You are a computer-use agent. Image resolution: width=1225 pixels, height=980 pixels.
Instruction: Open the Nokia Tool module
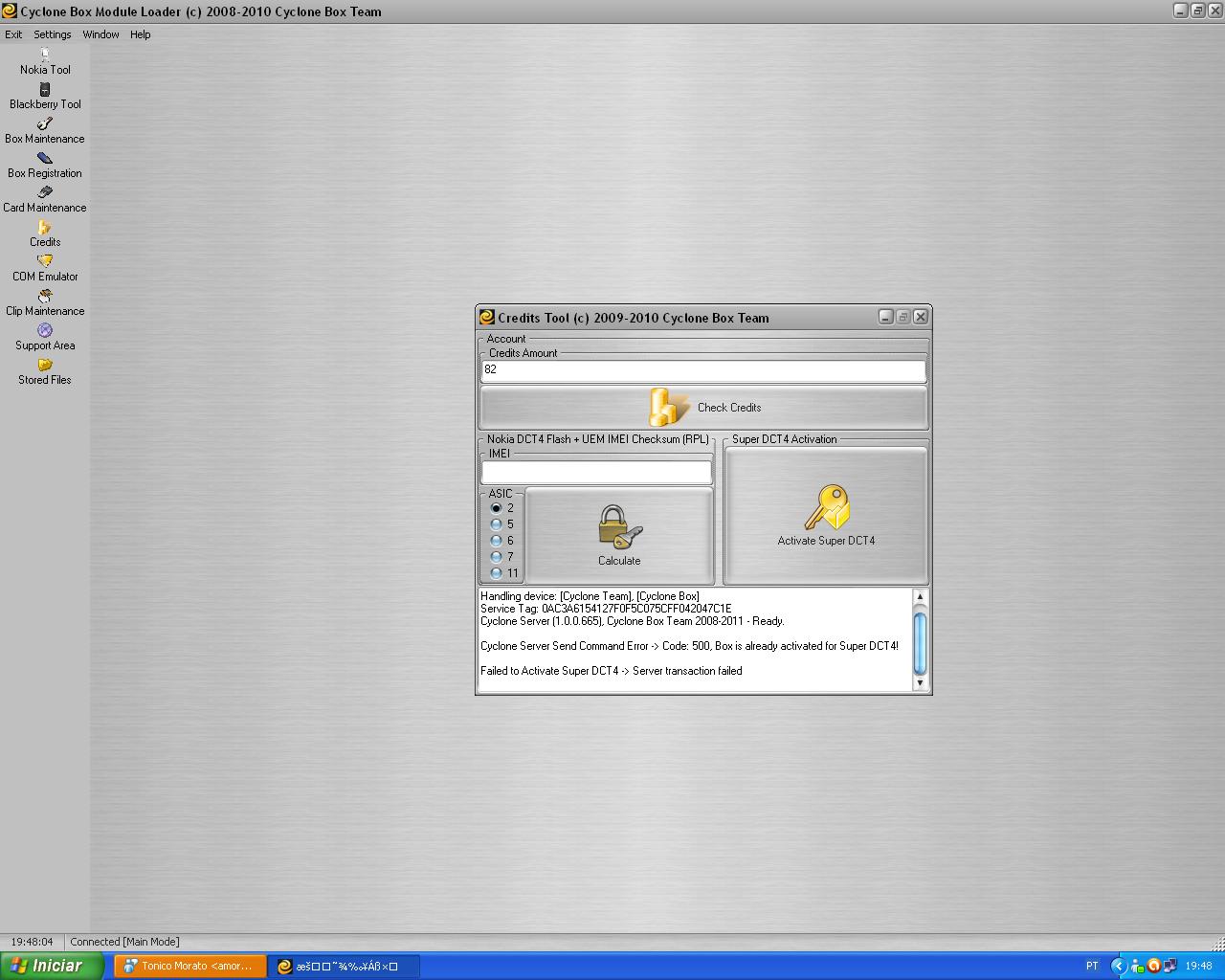tap(45, 62)
